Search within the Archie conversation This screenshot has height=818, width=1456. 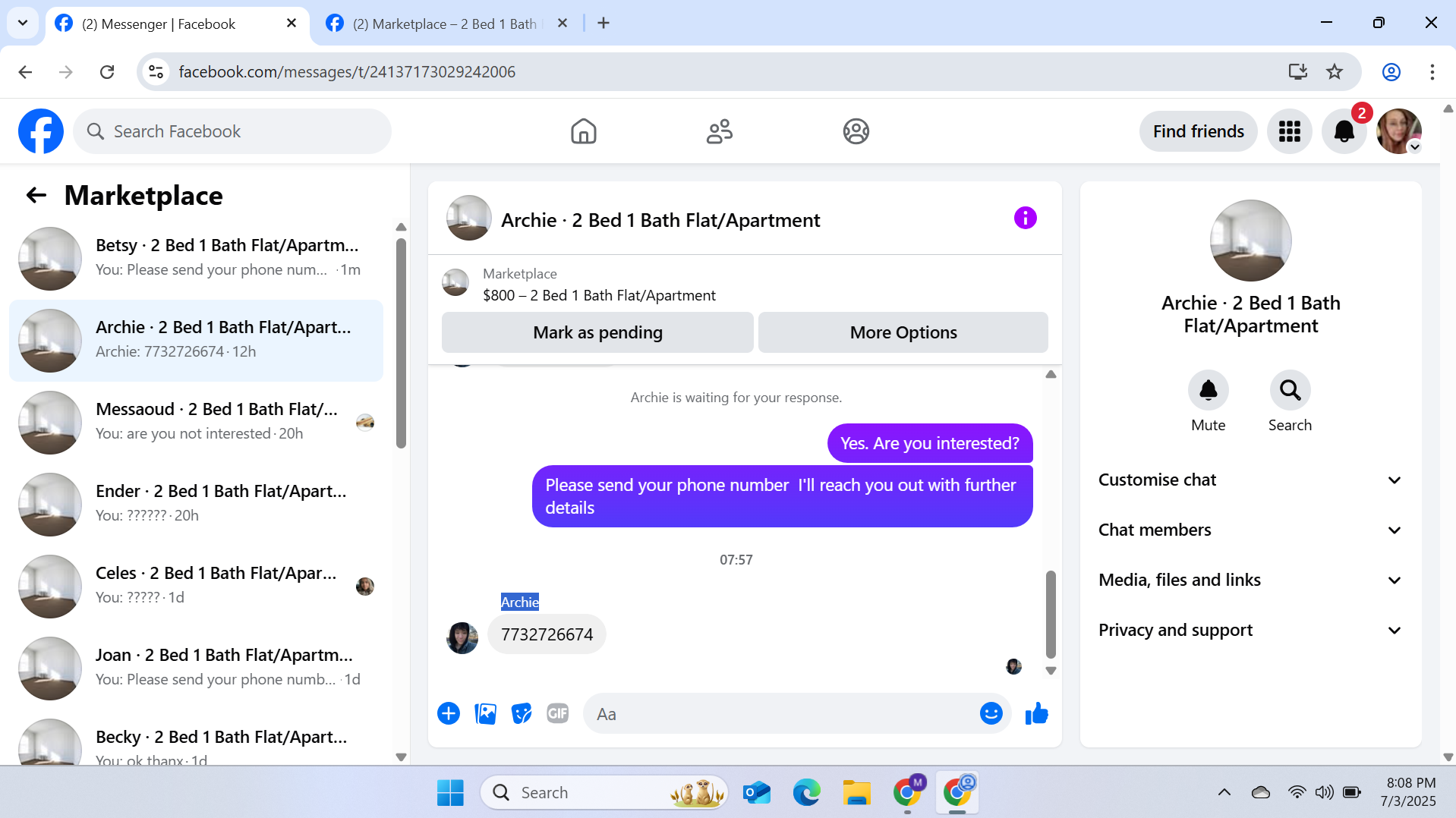point(1290,390)
